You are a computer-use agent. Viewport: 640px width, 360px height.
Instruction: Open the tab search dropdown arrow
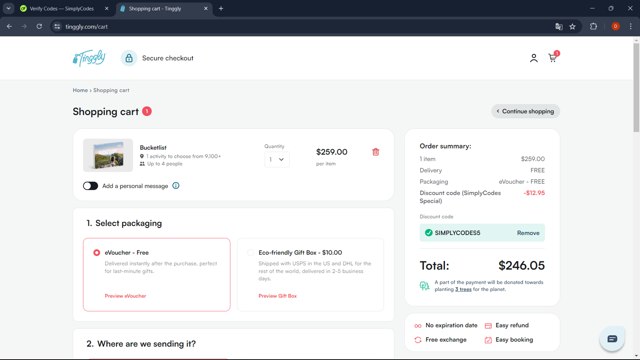point(8,8)
